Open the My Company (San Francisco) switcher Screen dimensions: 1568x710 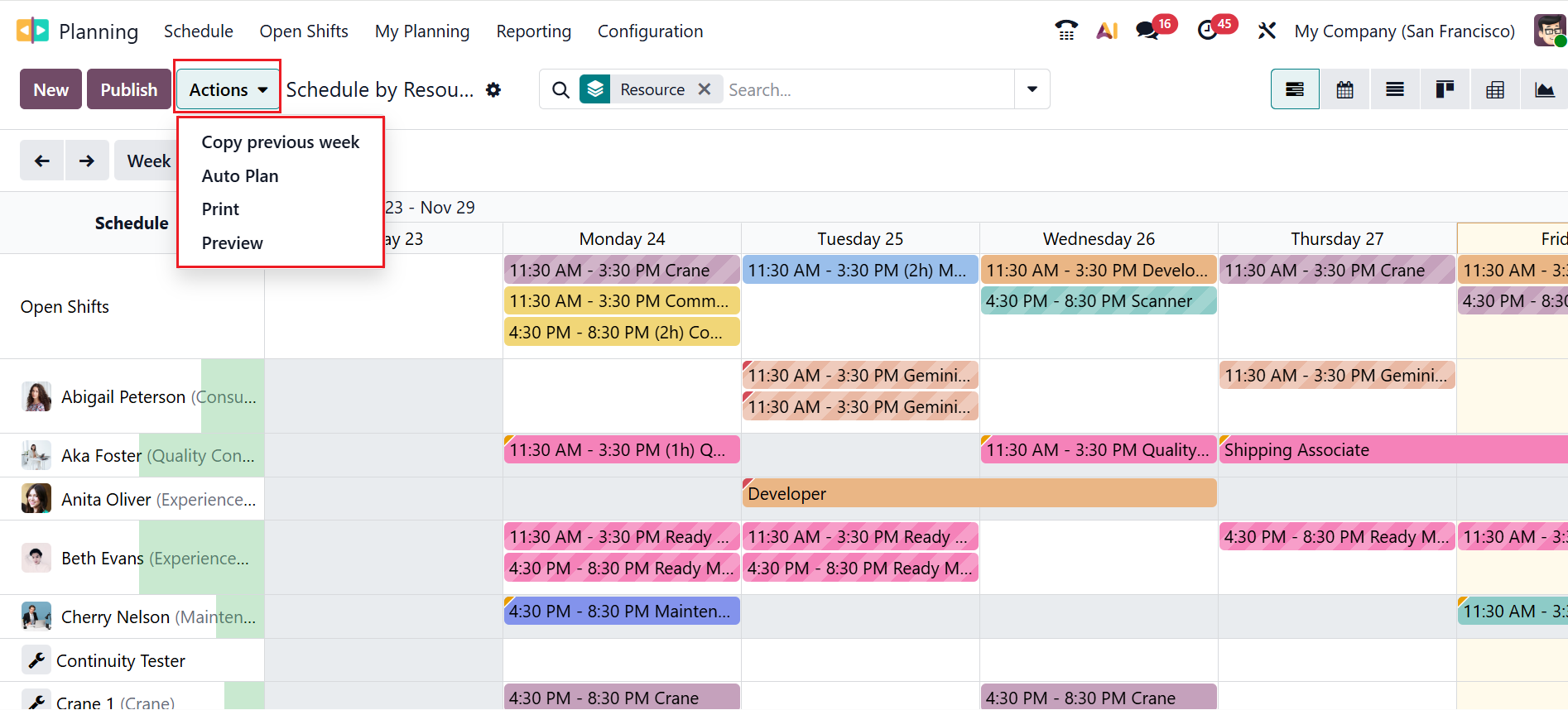point(1404,31)
